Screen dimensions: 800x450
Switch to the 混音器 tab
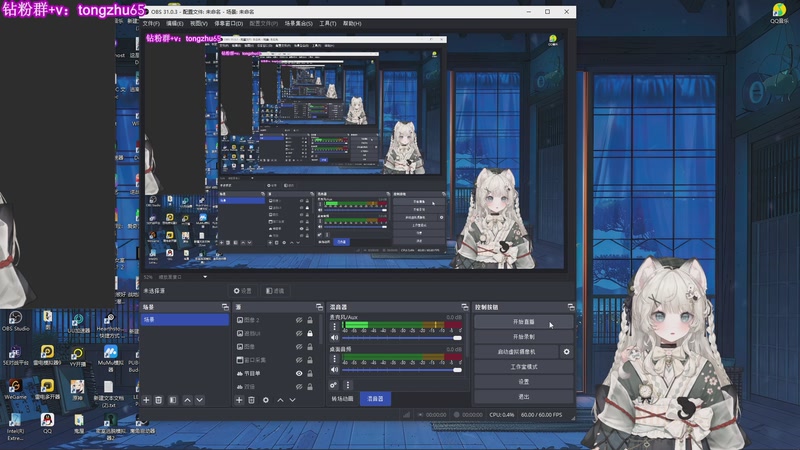click(376, 398)
